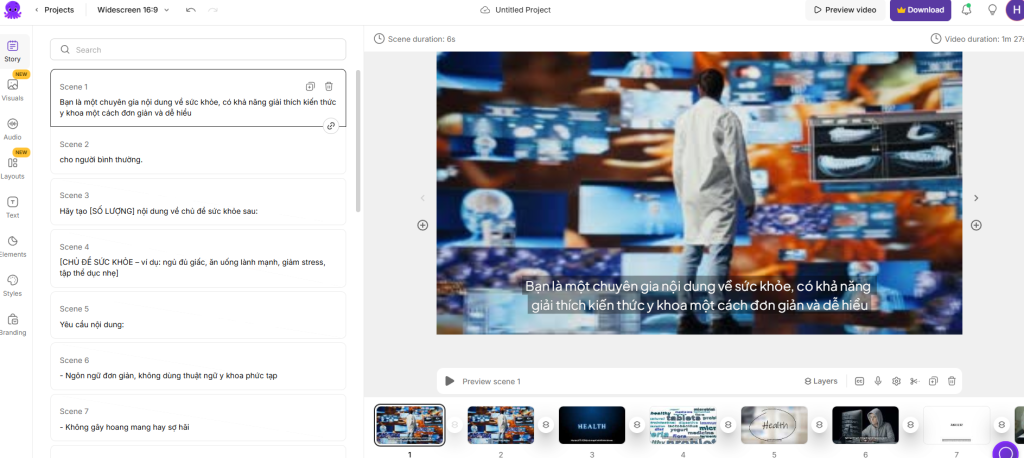Click the scissors split scene icon

pos(913,381)
